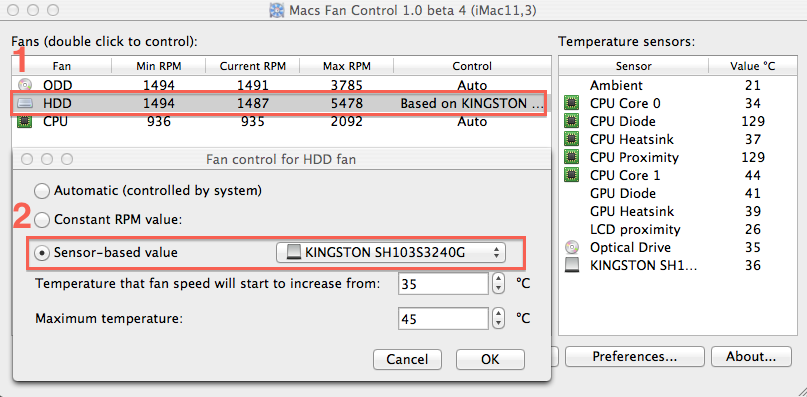Select the HDD fan row label

point(57,103)
